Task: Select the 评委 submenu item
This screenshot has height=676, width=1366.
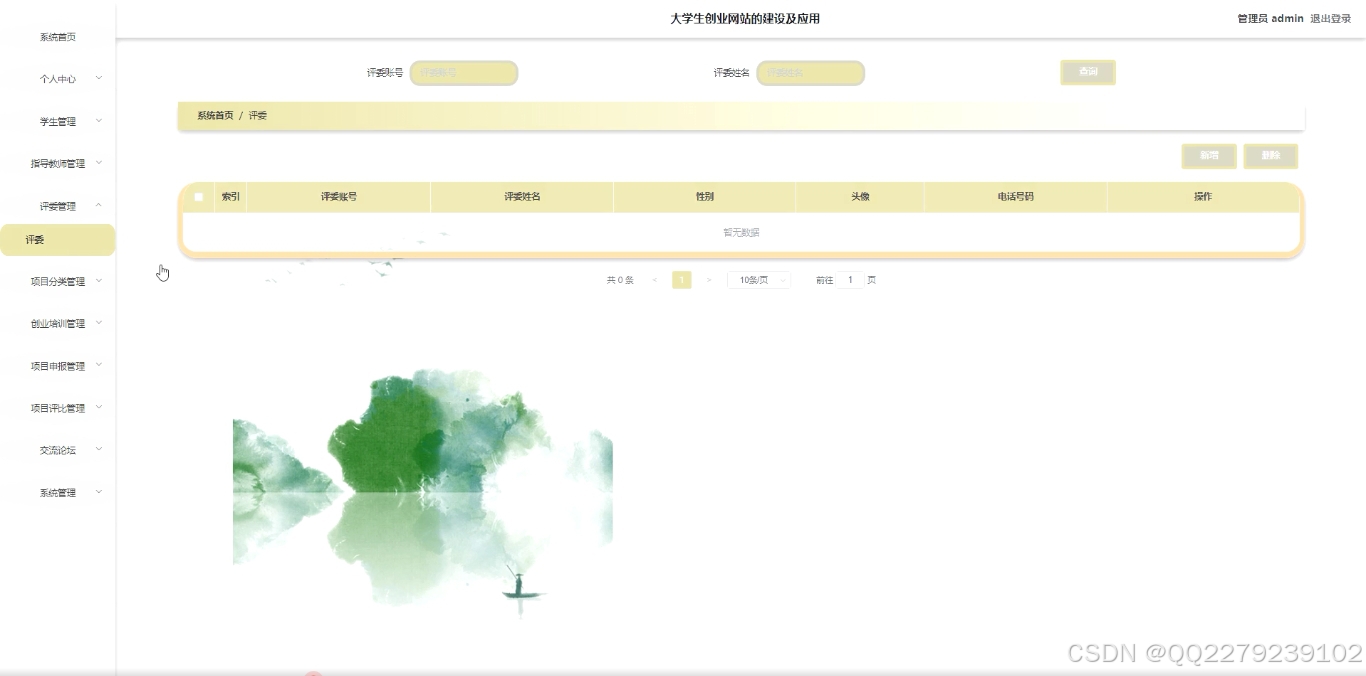Action: coord(57,240)
